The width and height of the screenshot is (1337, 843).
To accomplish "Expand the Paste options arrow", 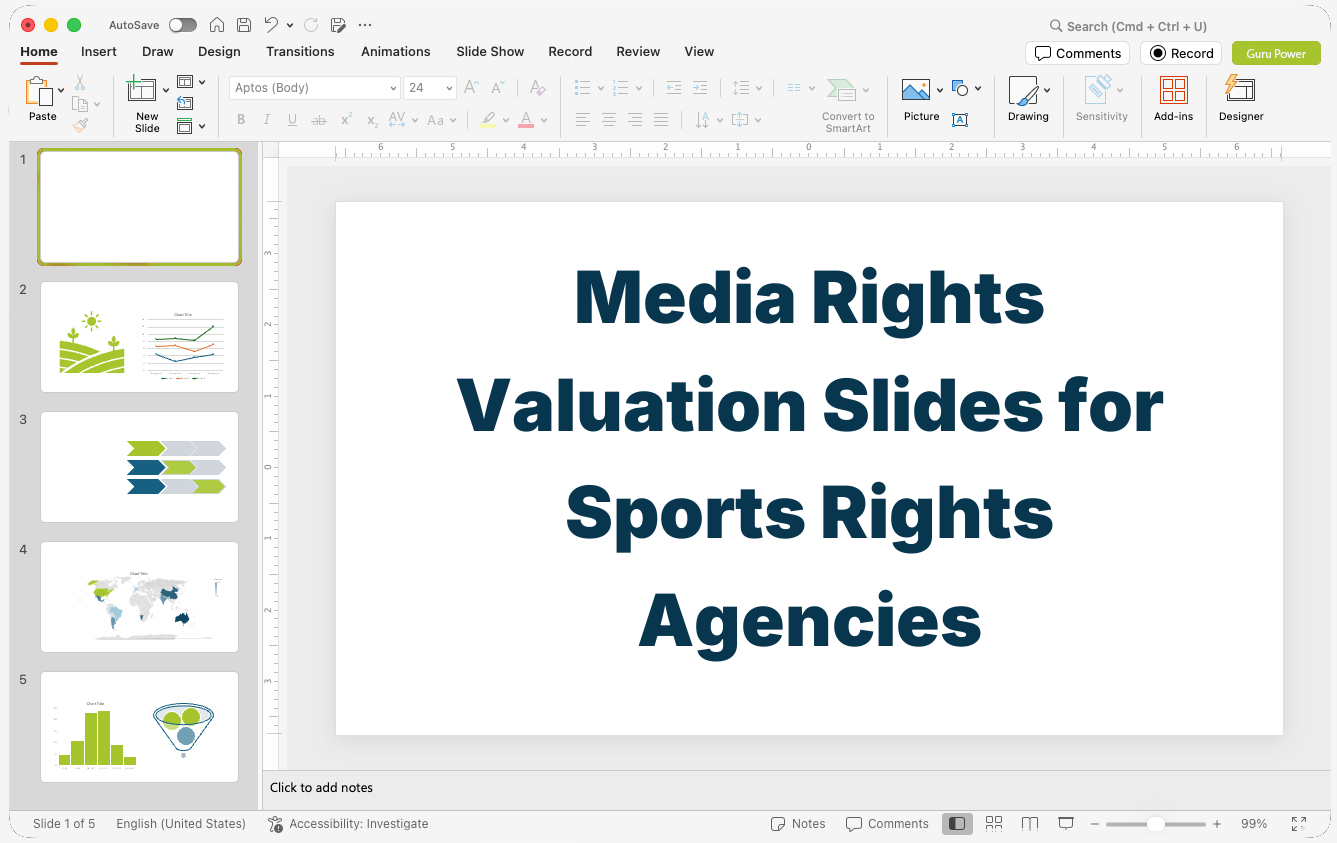I will click(x=61, y=90).
